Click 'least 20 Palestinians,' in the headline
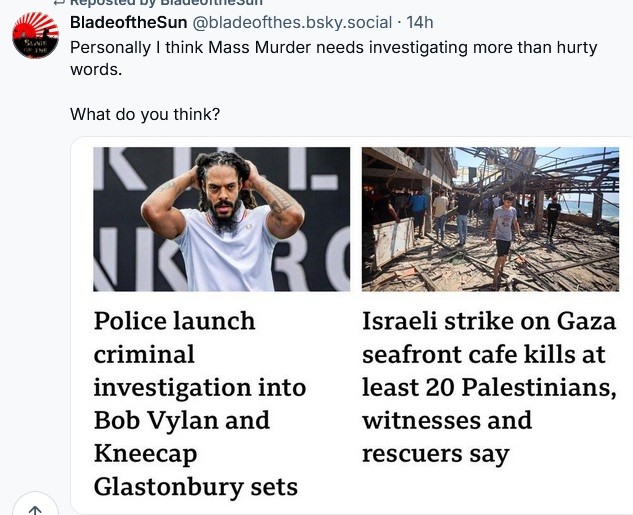The width and height of the screenshot is (633, 515). pyautogui.click(x=488, y=387)
